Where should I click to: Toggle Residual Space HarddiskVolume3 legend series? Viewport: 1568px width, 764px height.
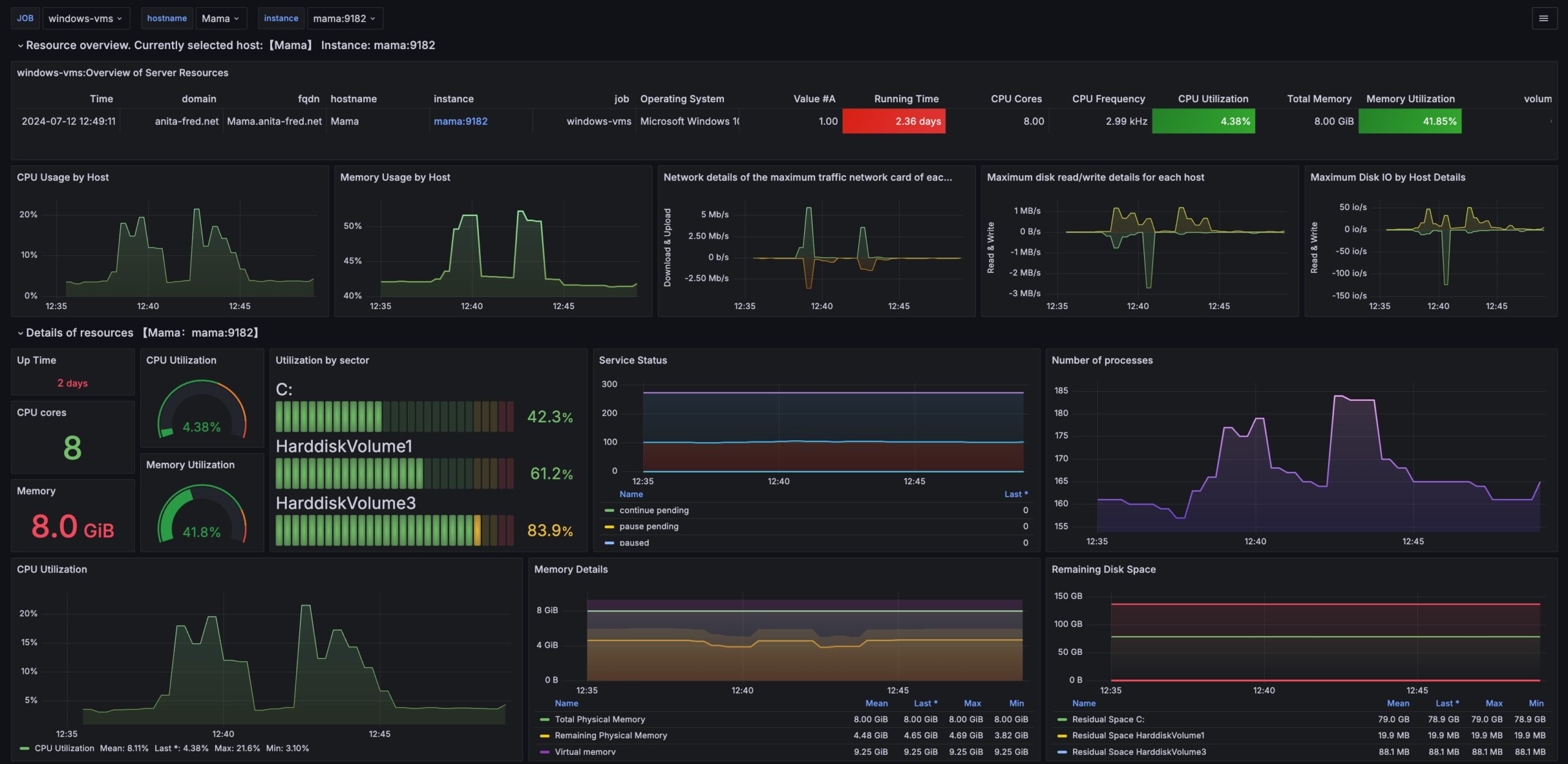(x=1139, y=752)
